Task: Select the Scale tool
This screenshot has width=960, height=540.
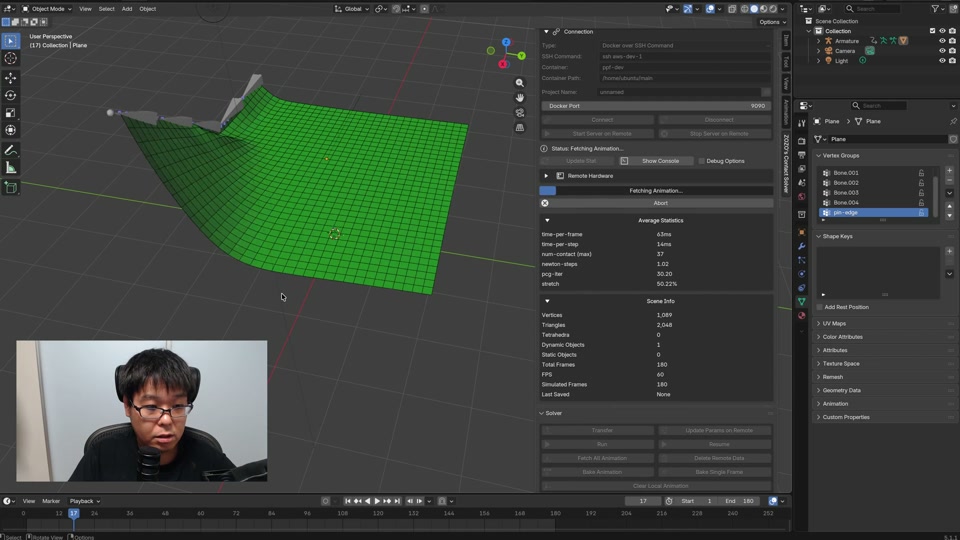Action: point(10,113)
